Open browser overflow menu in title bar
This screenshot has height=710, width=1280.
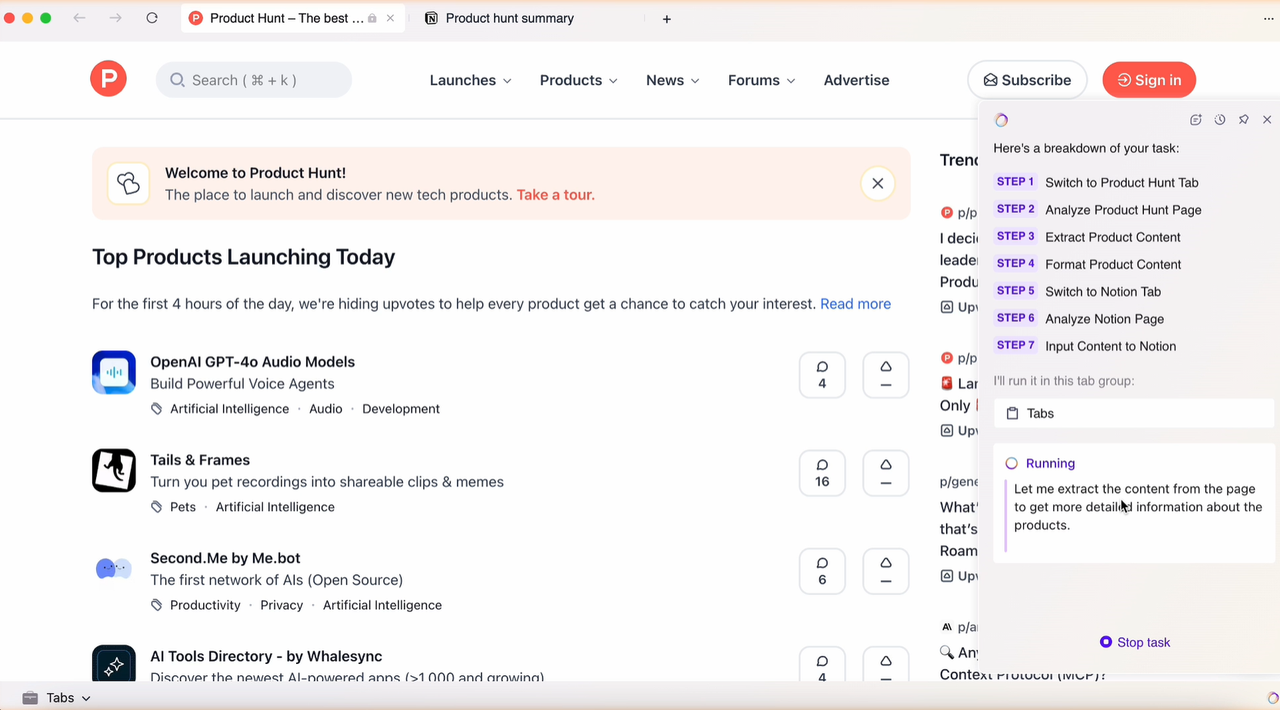pyautogui.click(x=1269, y=18)
